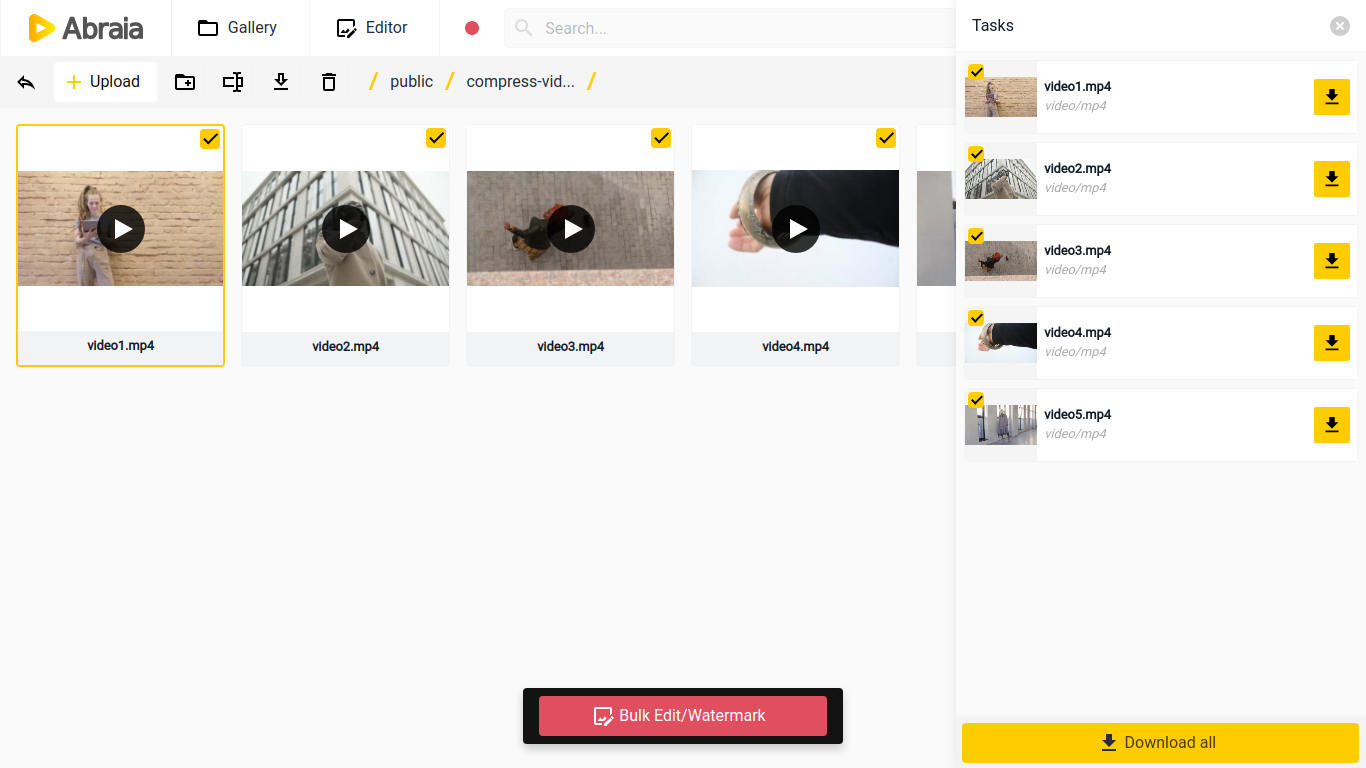Select the create new folder icon
The width and height of the screenshot is (1366, 768).
[x=185, y=82]
